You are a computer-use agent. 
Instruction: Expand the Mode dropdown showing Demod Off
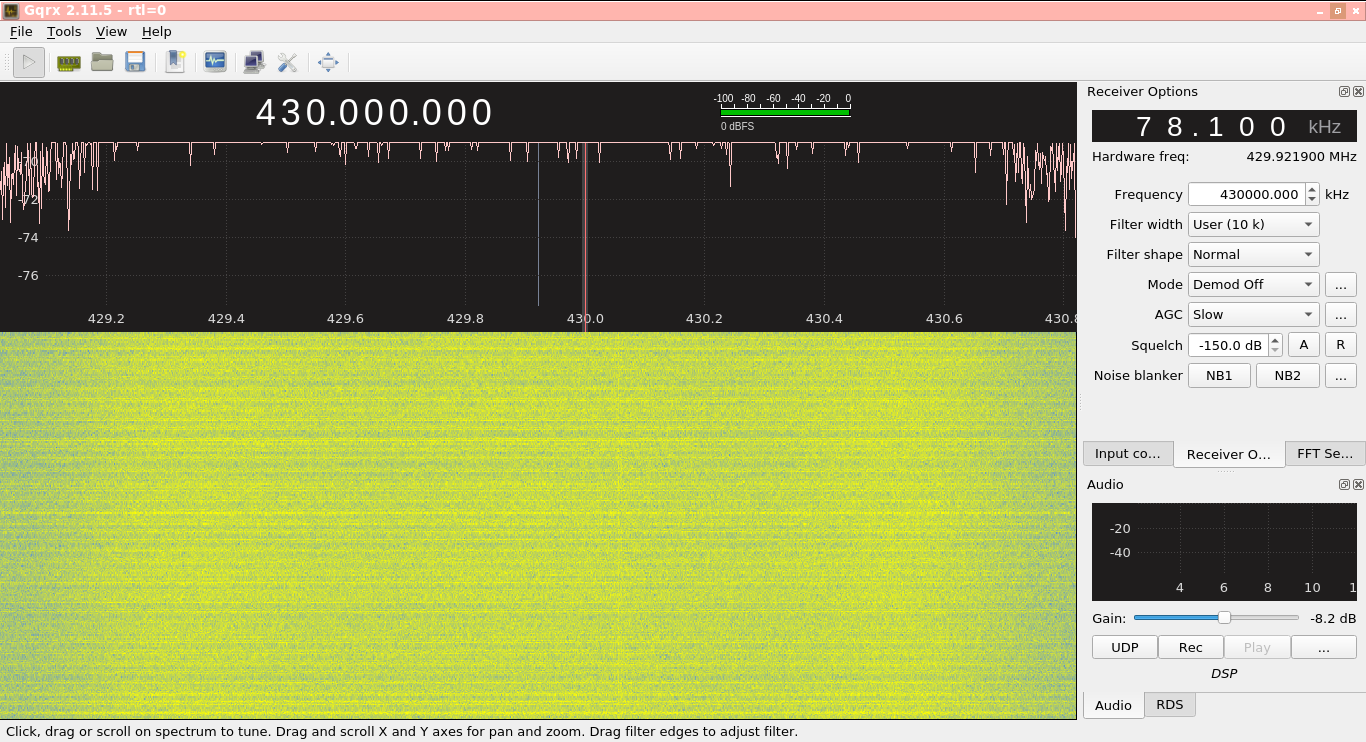[1254, 284]
